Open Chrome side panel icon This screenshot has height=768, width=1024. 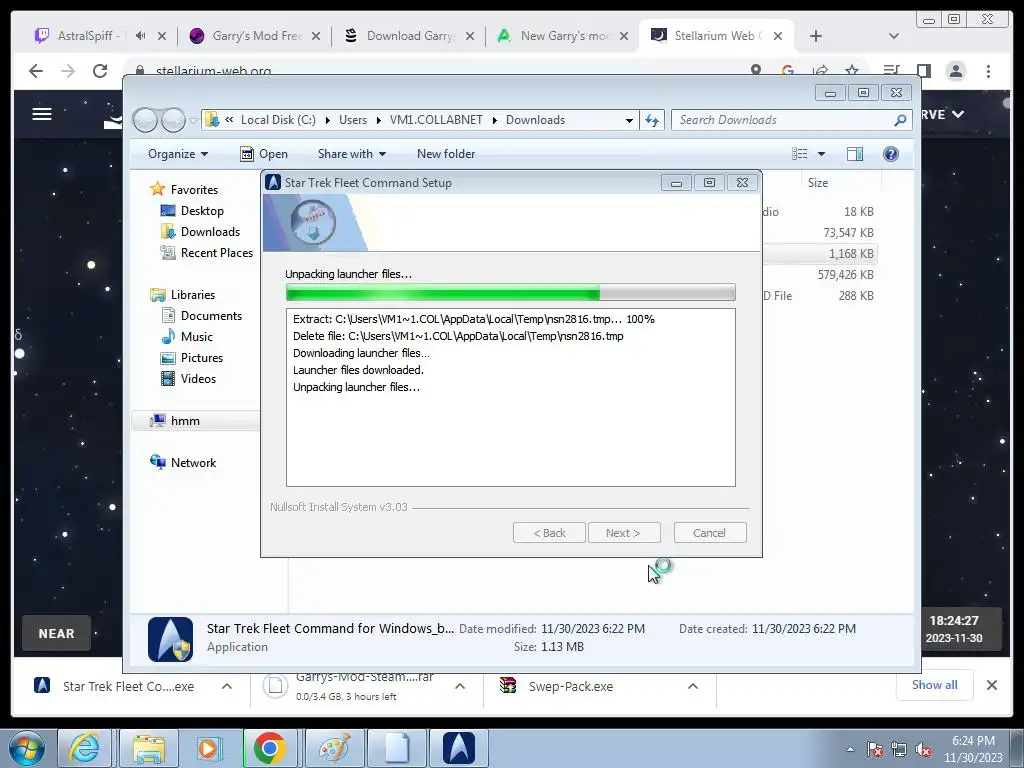(923, 71)
